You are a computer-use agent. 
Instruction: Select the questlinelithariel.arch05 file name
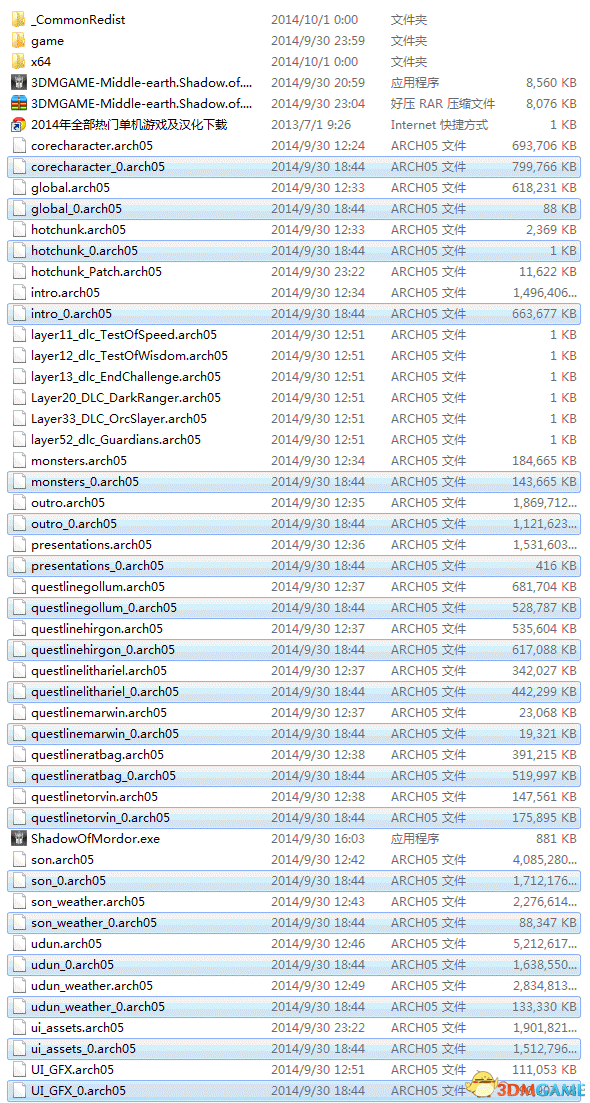pos(99,671)
